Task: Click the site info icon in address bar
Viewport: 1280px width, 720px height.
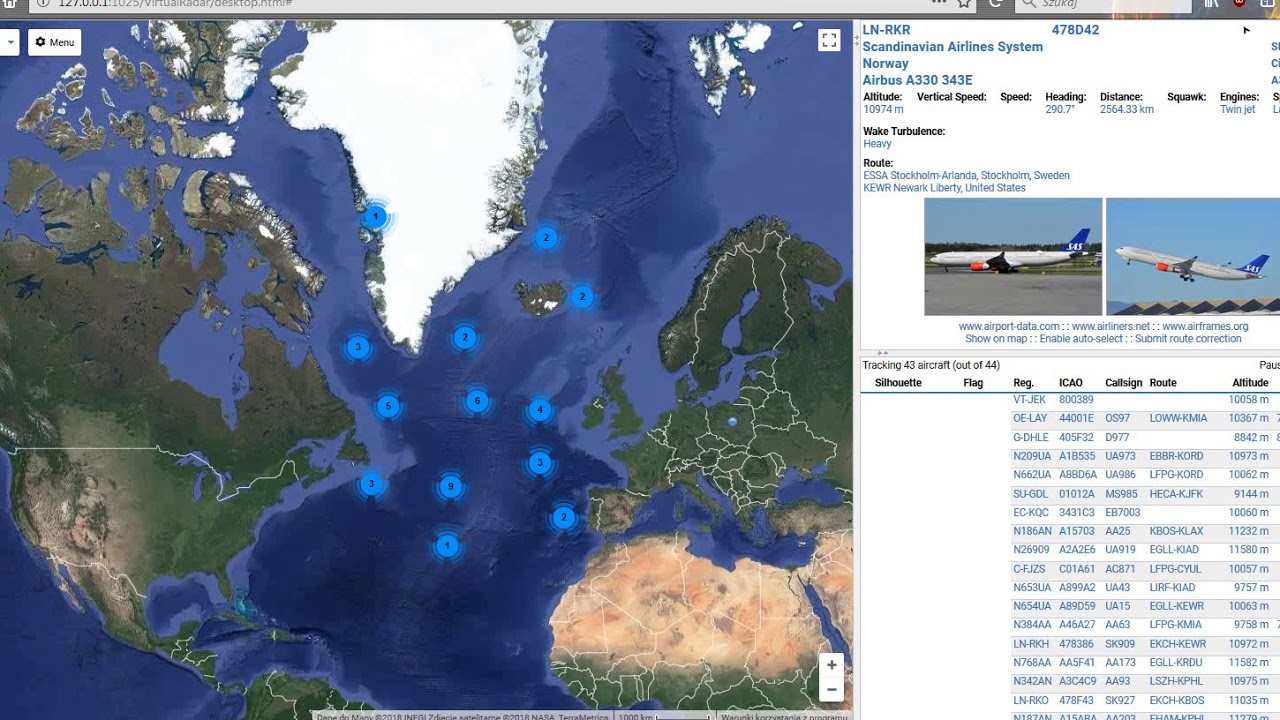Action: click(x=42, y=4)
